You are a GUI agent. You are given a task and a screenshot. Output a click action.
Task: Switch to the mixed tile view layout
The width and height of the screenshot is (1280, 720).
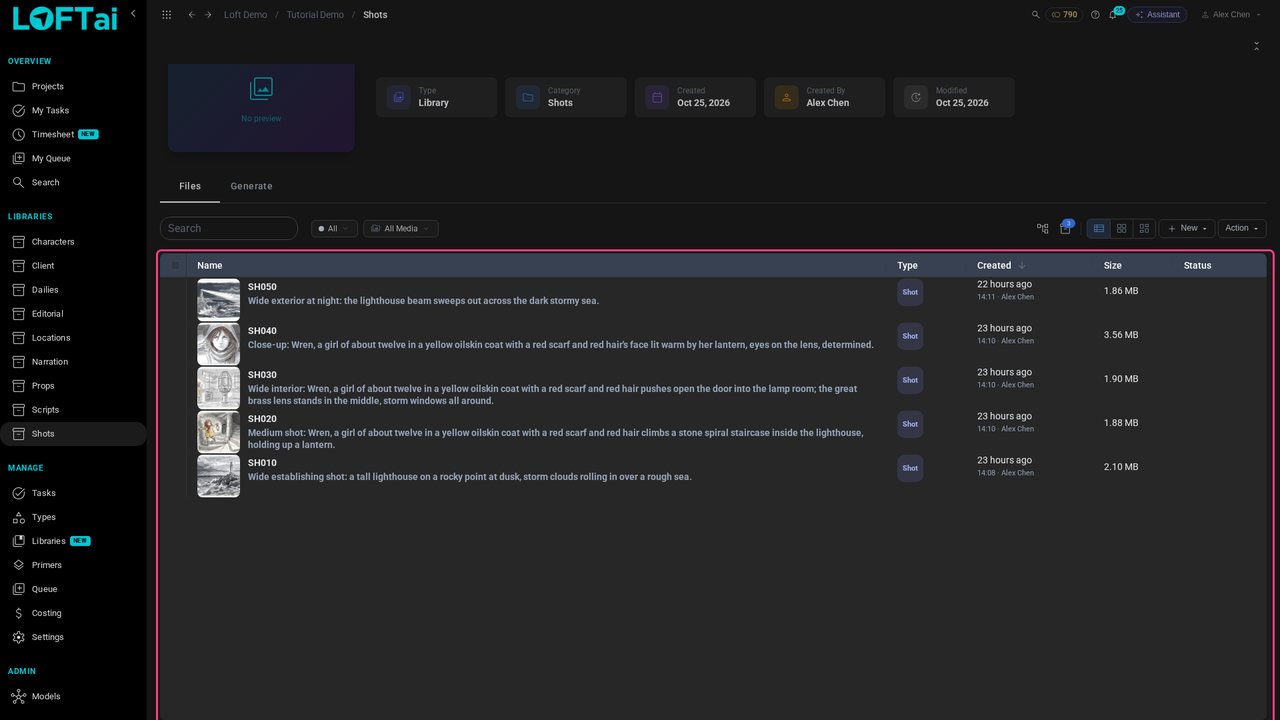click(1145, 228)
